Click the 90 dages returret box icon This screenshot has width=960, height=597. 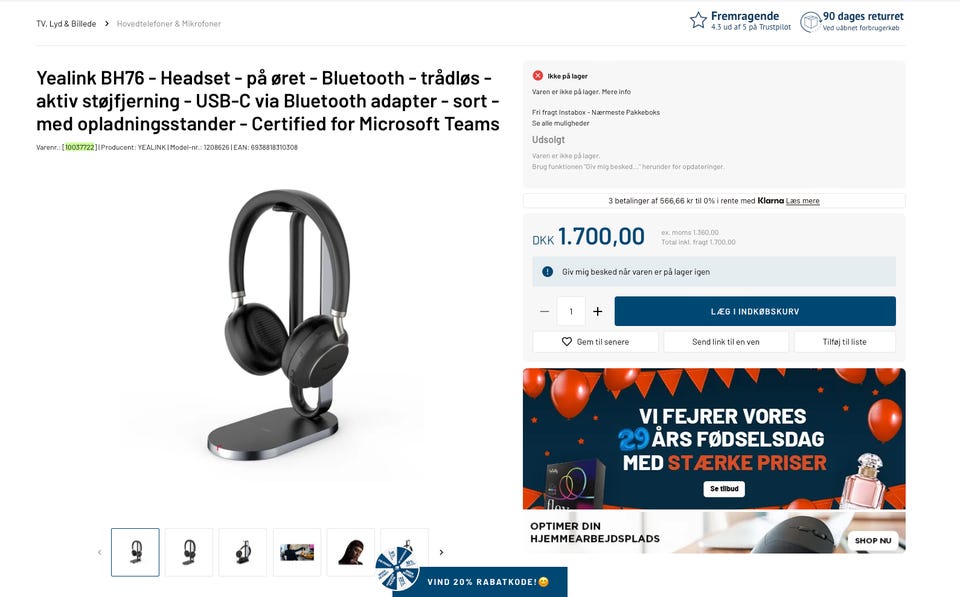(x=810, y=22)
